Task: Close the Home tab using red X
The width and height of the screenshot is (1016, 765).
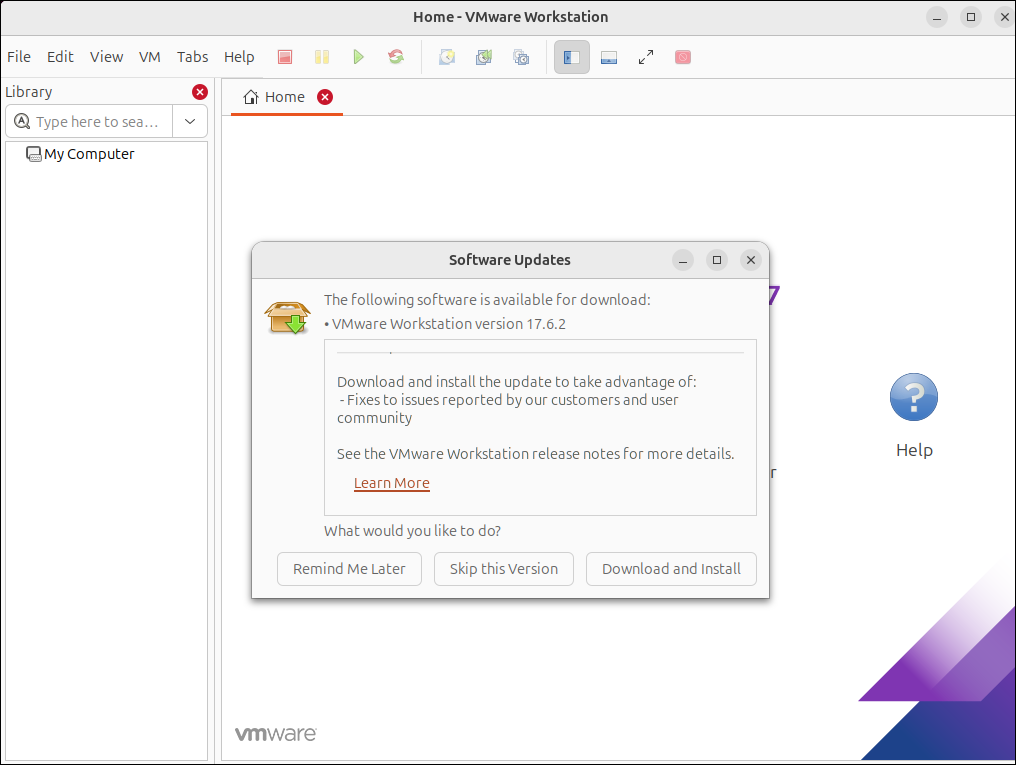Action: point(325,97)
